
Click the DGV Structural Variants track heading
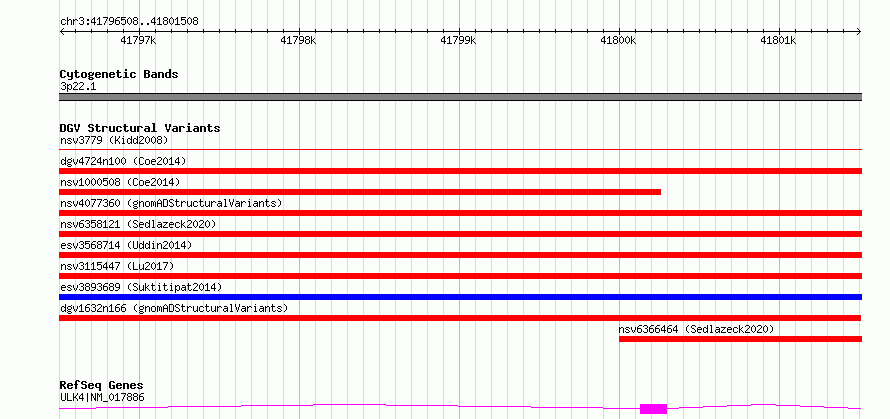(140, 128)
